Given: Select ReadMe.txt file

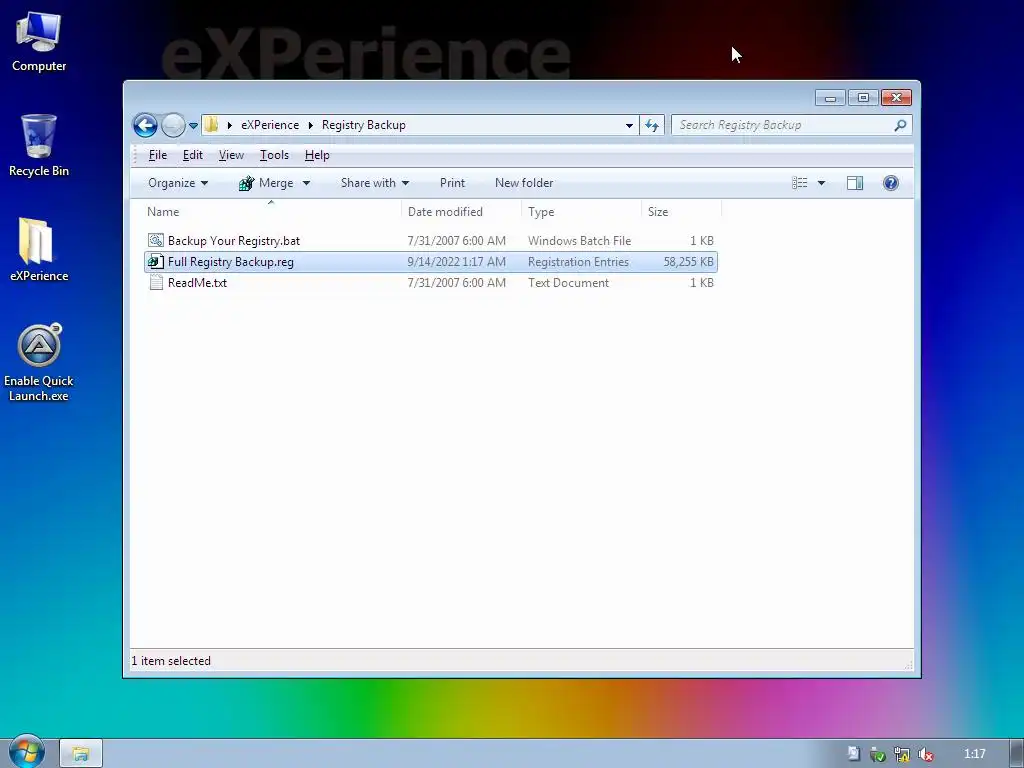Looking at the screenshot, I should click(x=430, y=283).
